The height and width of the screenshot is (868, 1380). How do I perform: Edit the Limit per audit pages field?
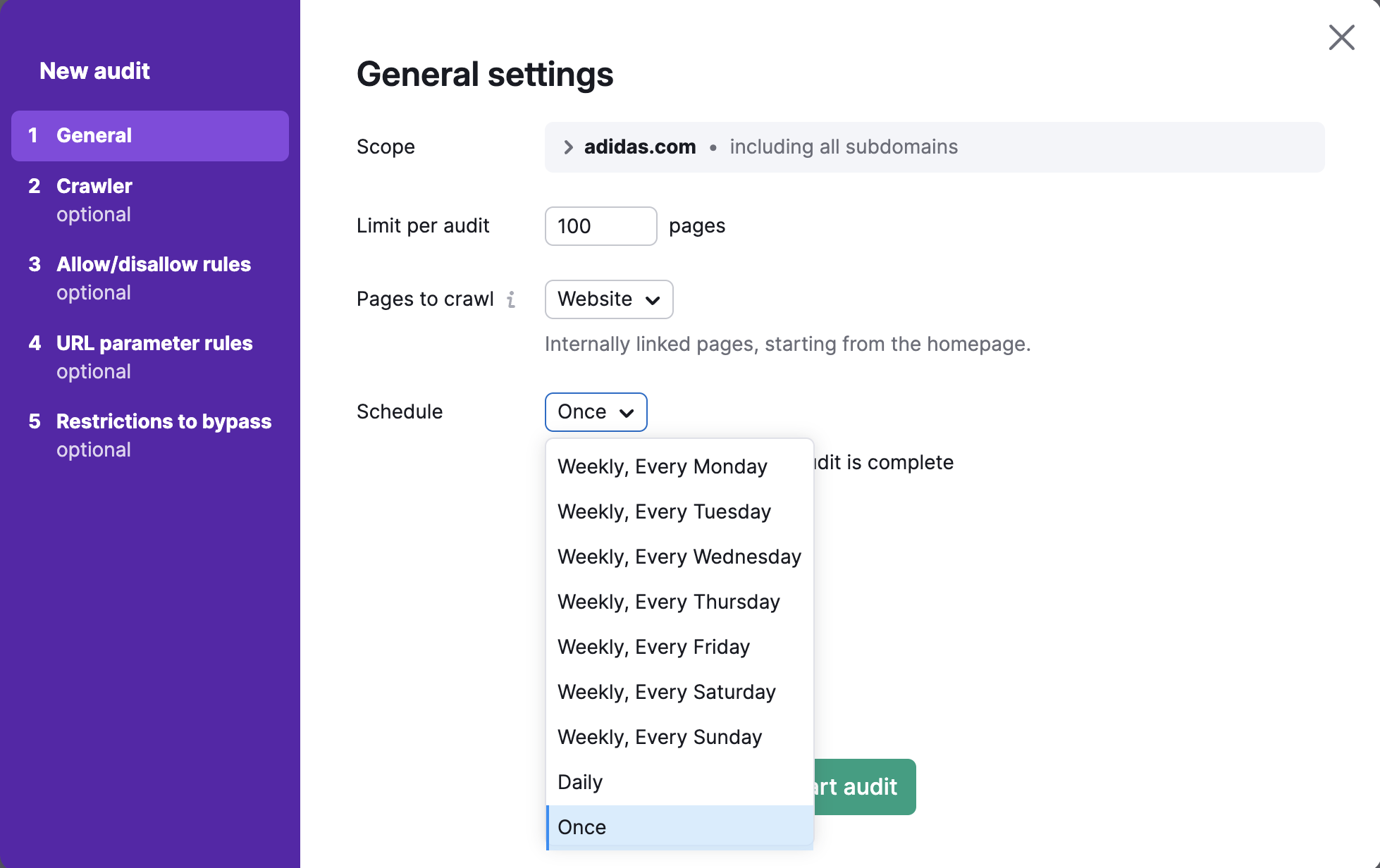(600, 226)
